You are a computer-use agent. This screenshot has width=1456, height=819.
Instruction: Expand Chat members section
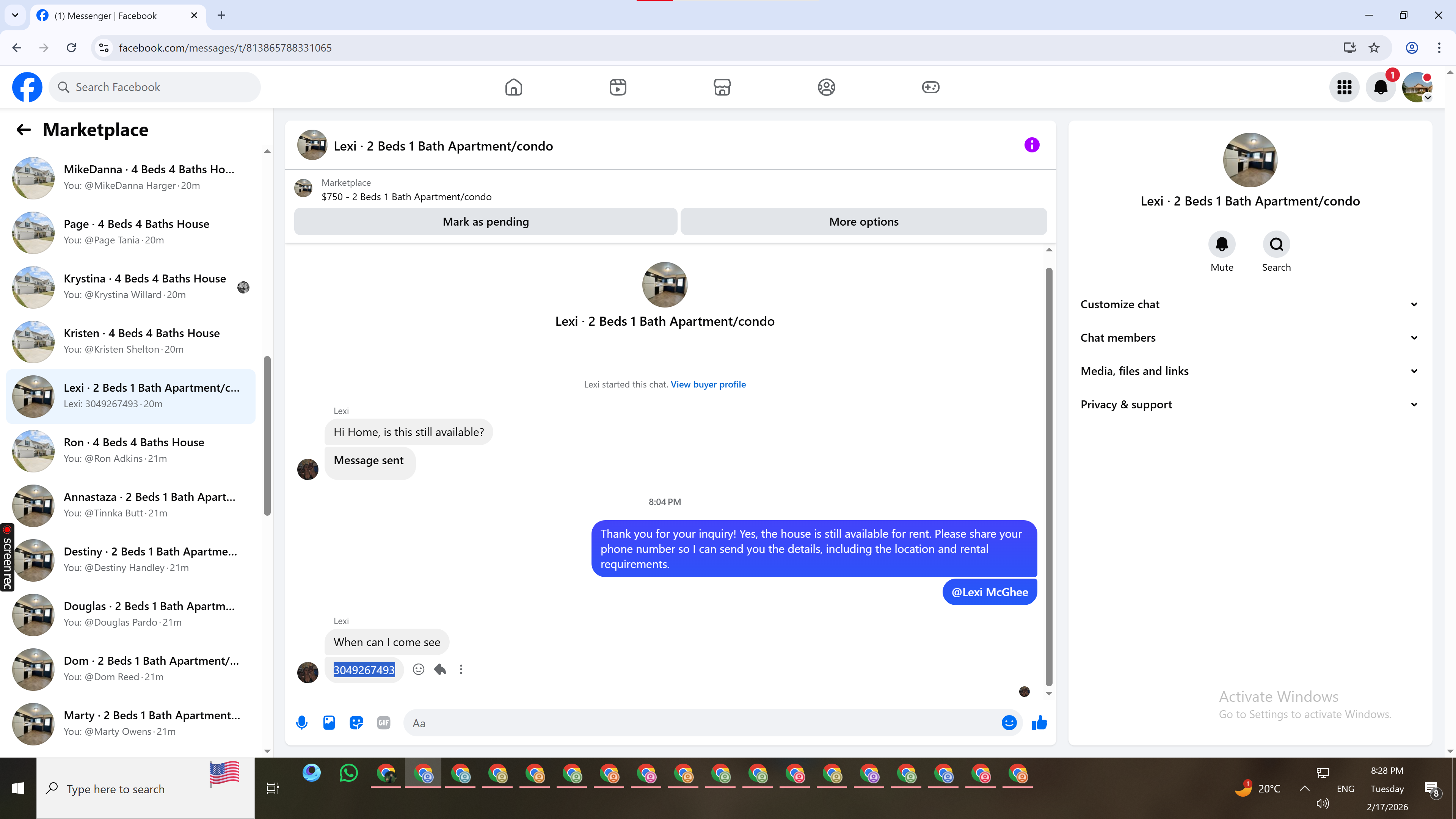(x=1250, y=338)
